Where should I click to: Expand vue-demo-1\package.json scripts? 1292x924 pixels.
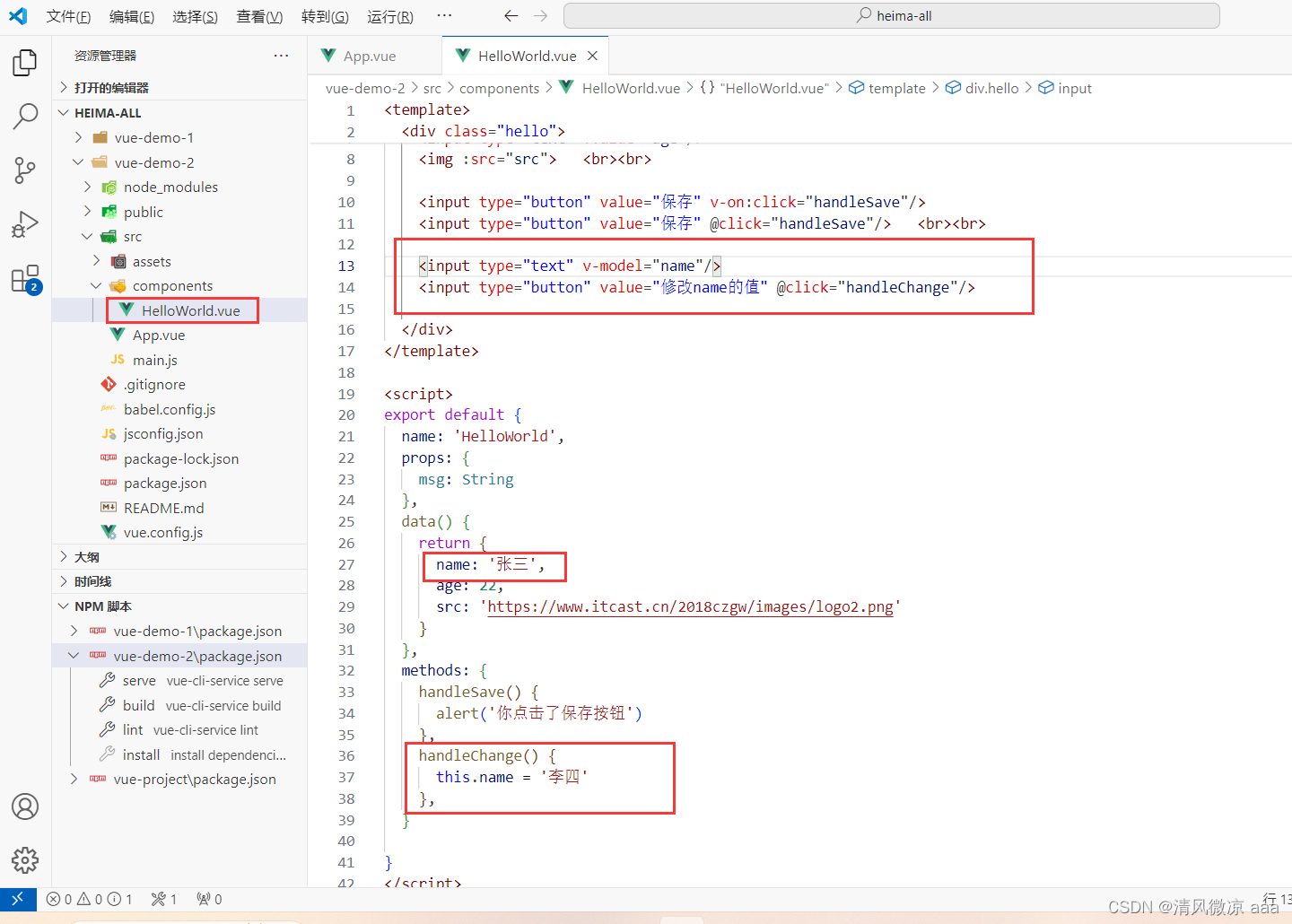click(179, 631)
